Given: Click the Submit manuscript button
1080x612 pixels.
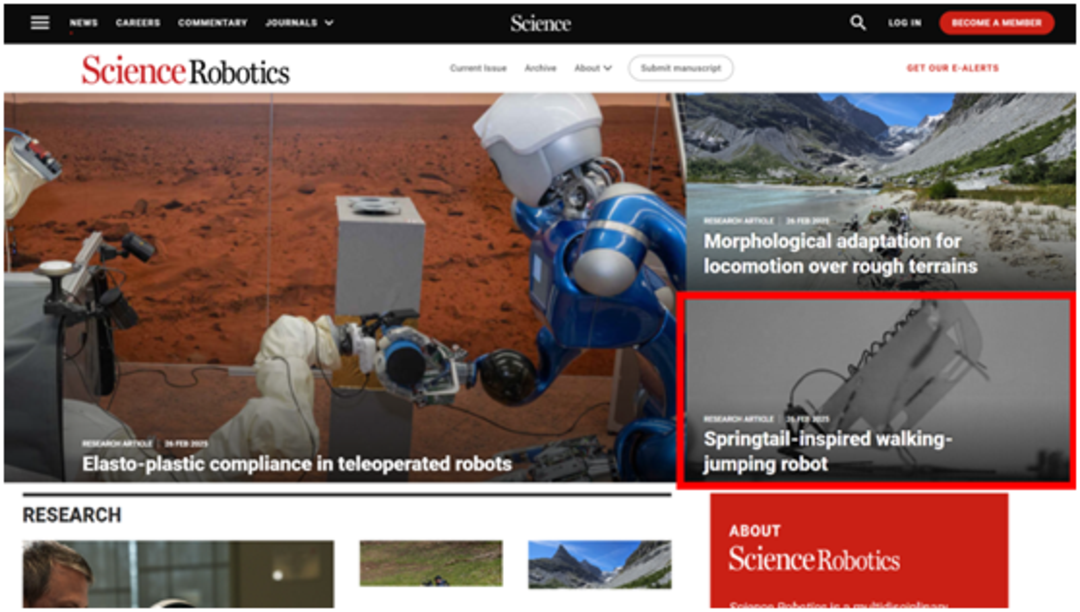Looking at the screenshot, I should click(x=681, y=68).
